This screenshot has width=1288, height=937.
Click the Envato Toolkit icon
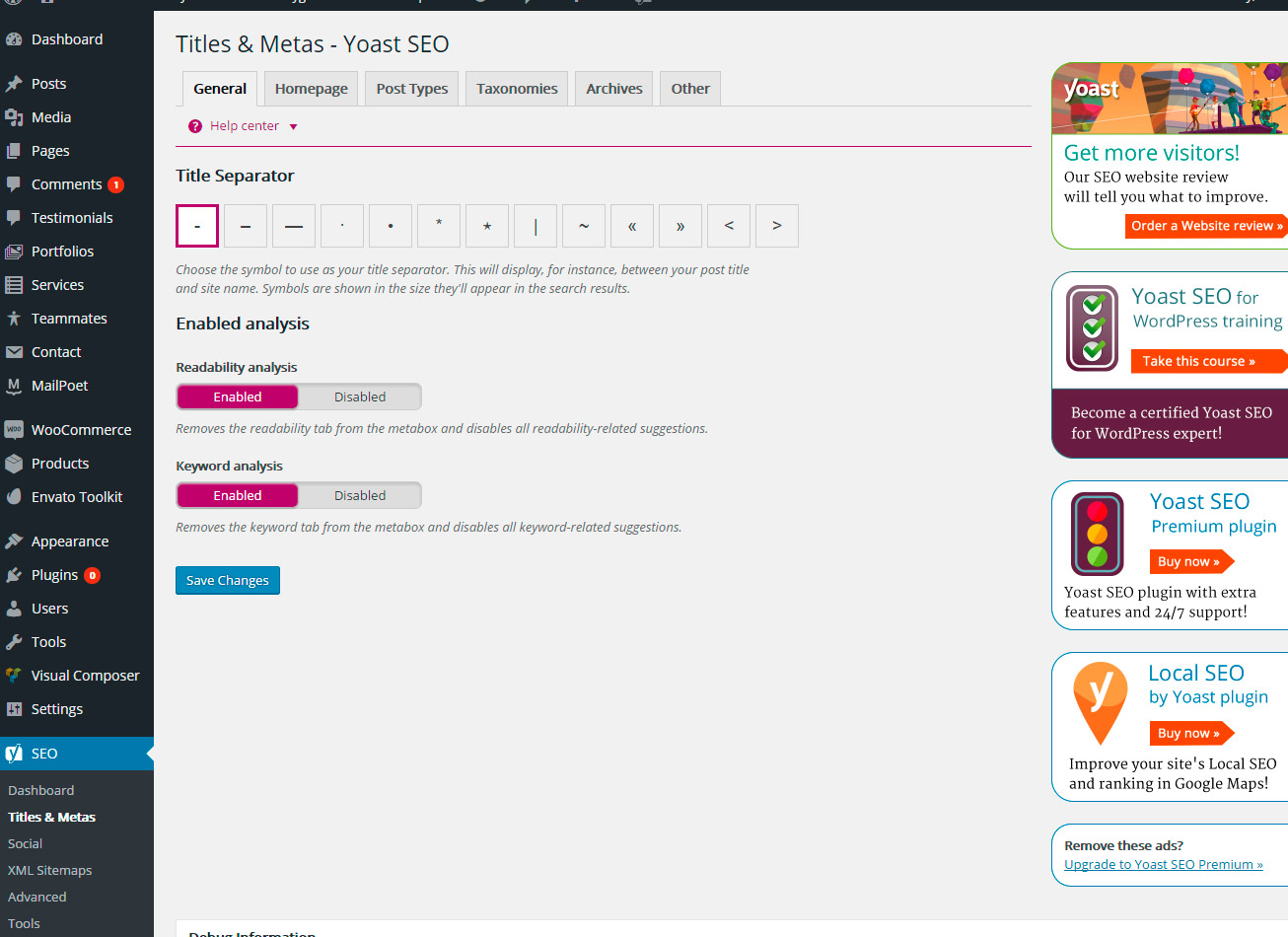pyautogui.click(x=14, y=497)
